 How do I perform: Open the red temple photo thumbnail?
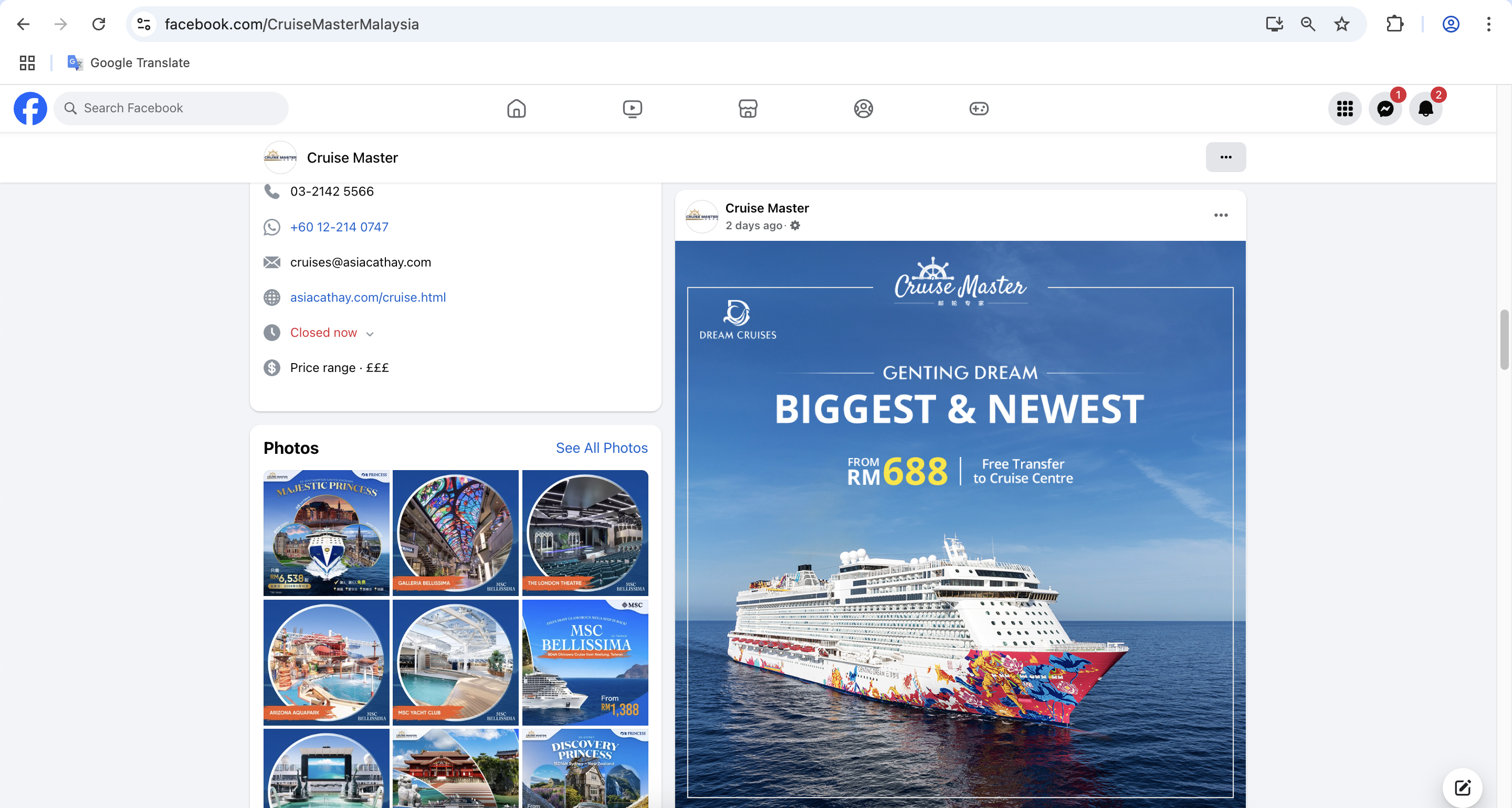(456, 769)
